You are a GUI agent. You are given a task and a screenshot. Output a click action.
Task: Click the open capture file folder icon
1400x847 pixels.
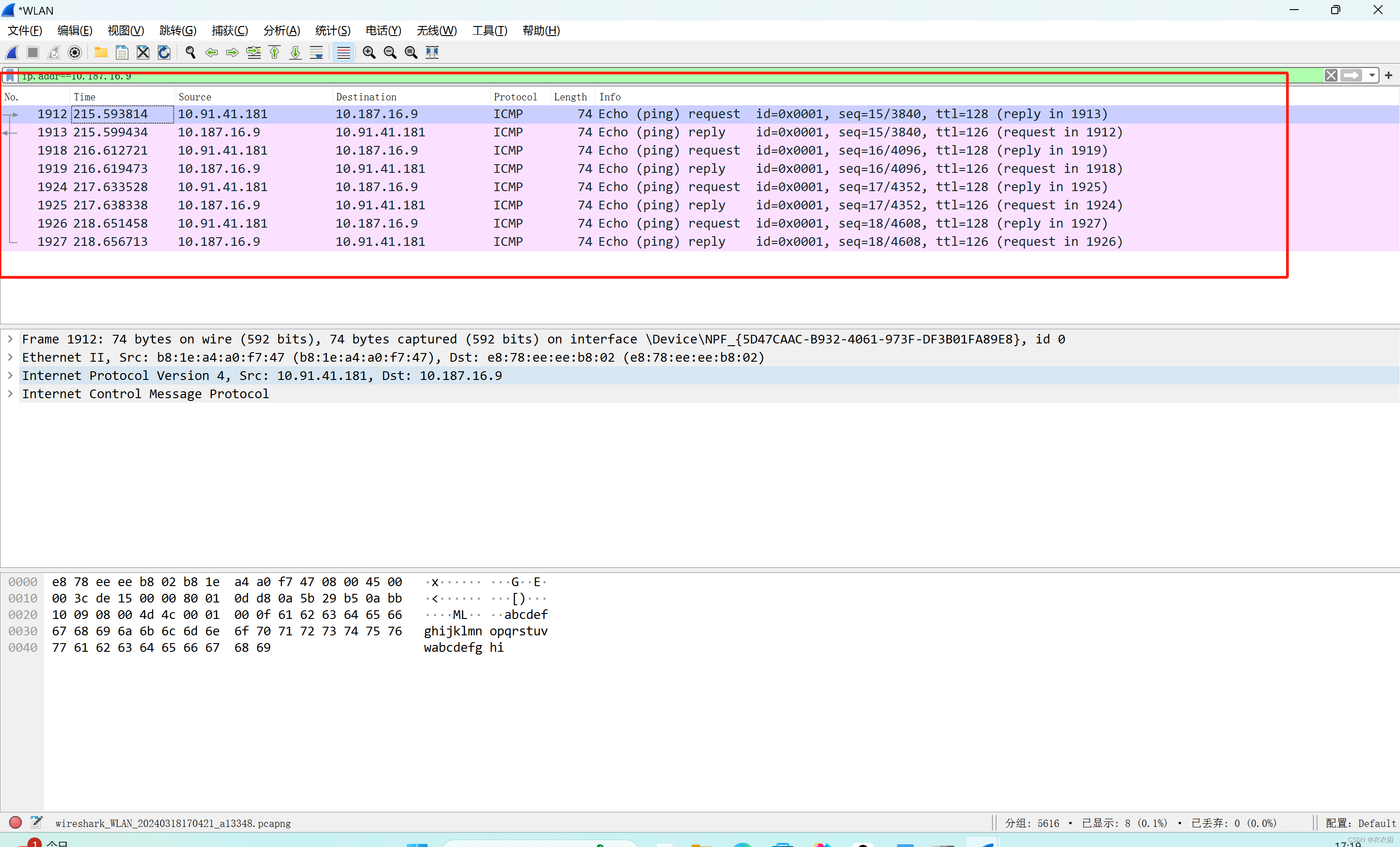(101, 52)
